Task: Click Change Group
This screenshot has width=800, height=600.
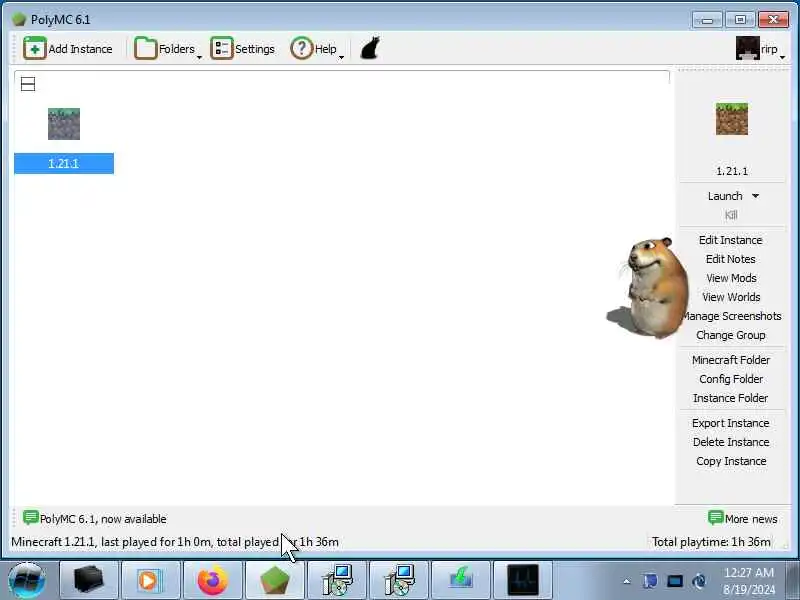Action: pyautogui.click(x=731, y=335)
